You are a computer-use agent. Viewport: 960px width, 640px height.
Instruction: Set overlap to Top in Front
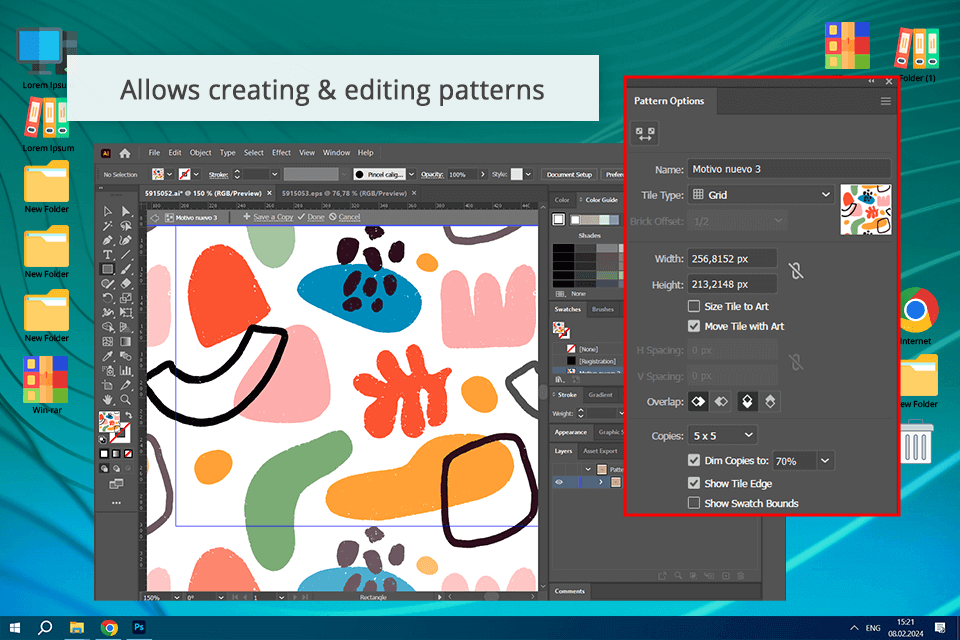pos(747,402)
